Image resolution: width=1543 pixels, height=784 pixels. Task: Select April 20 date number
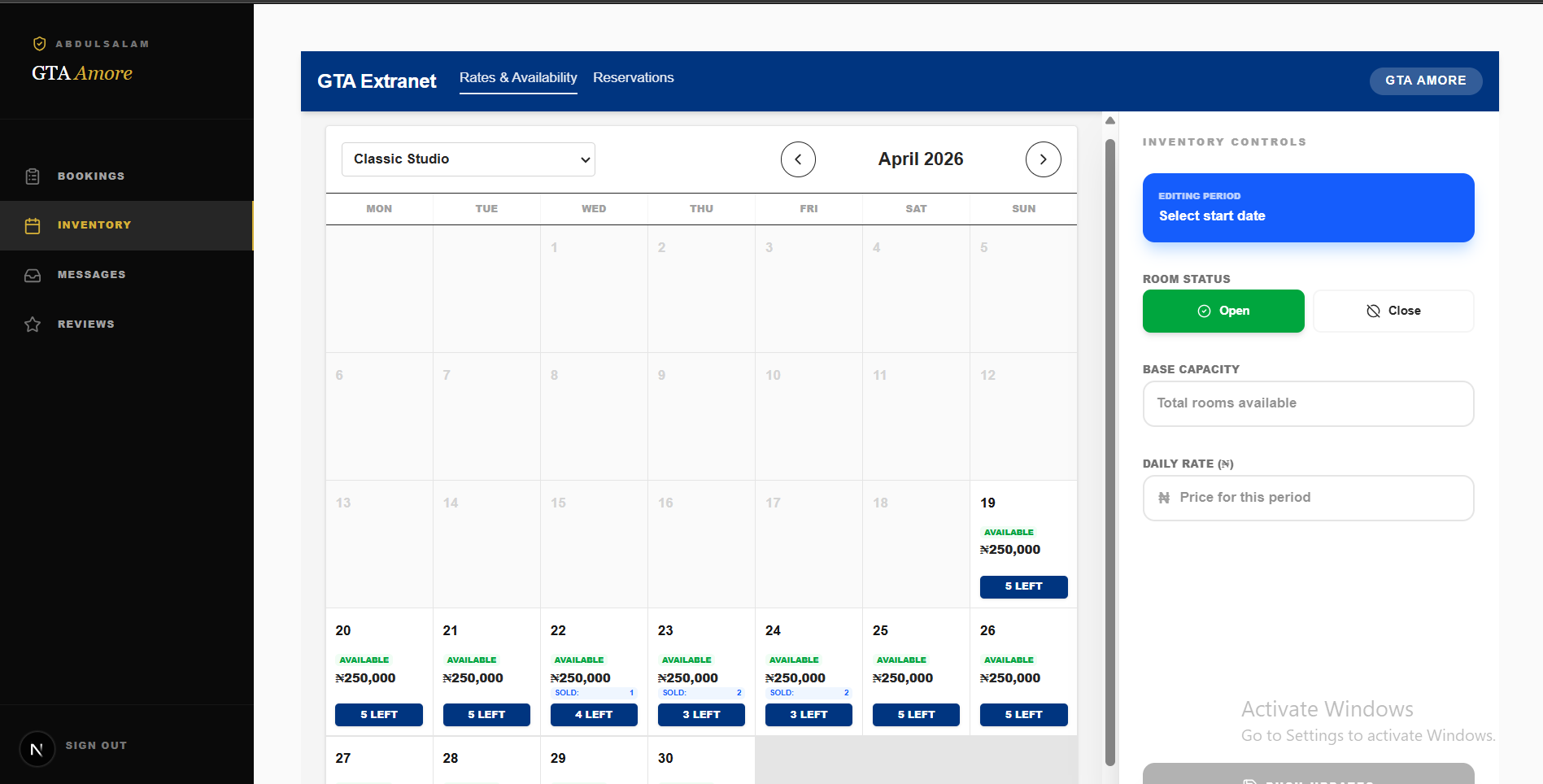pos(343,631)
